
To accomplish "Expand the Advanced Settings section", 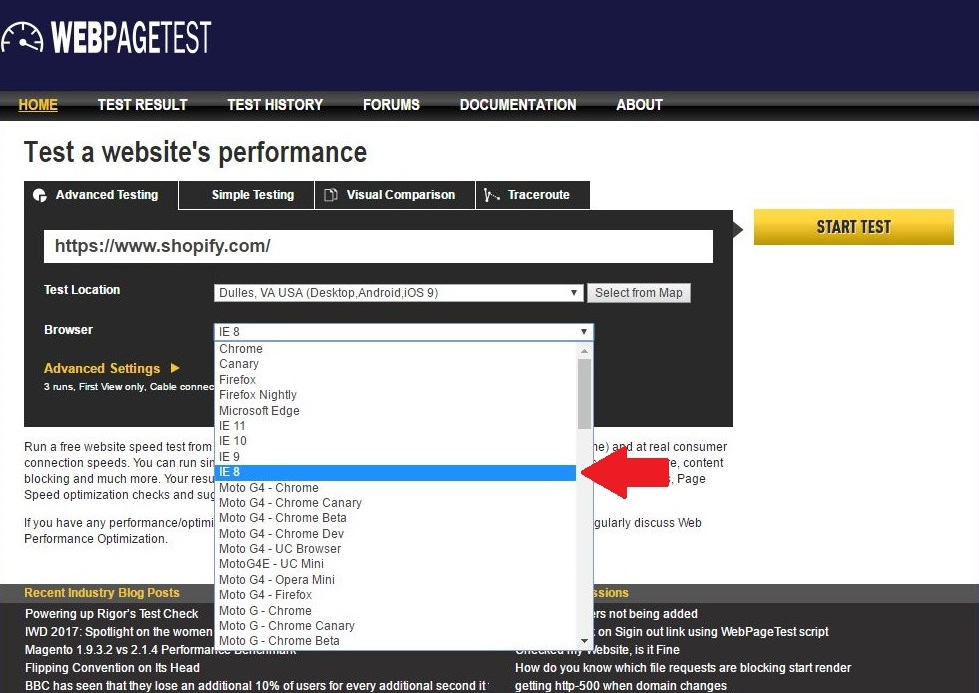I will [102, 368].
